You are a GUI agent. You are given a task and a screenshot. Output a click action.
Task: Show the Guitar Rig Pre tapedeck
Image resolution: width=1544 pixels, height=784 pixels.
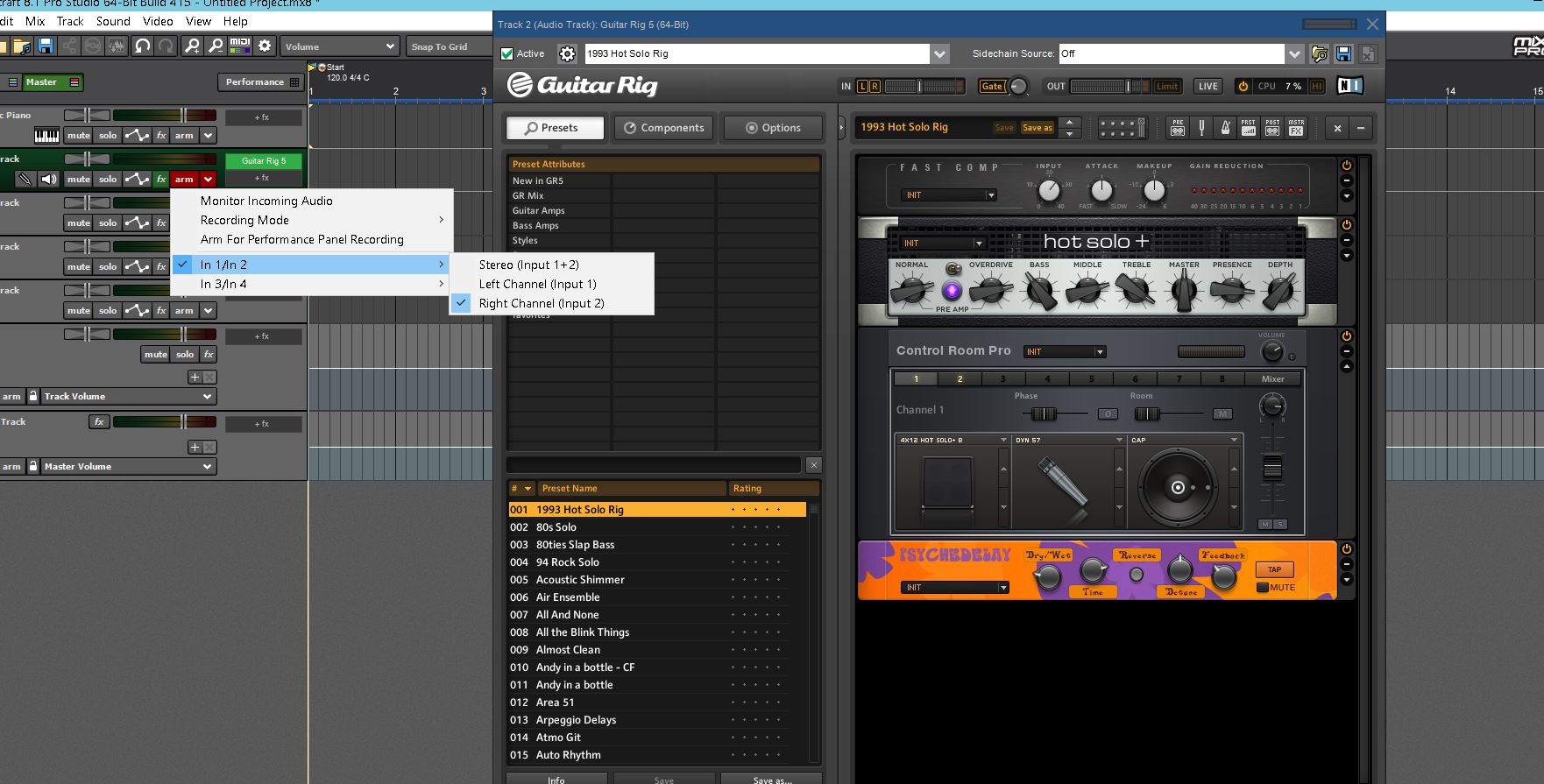click(1178, 128)
